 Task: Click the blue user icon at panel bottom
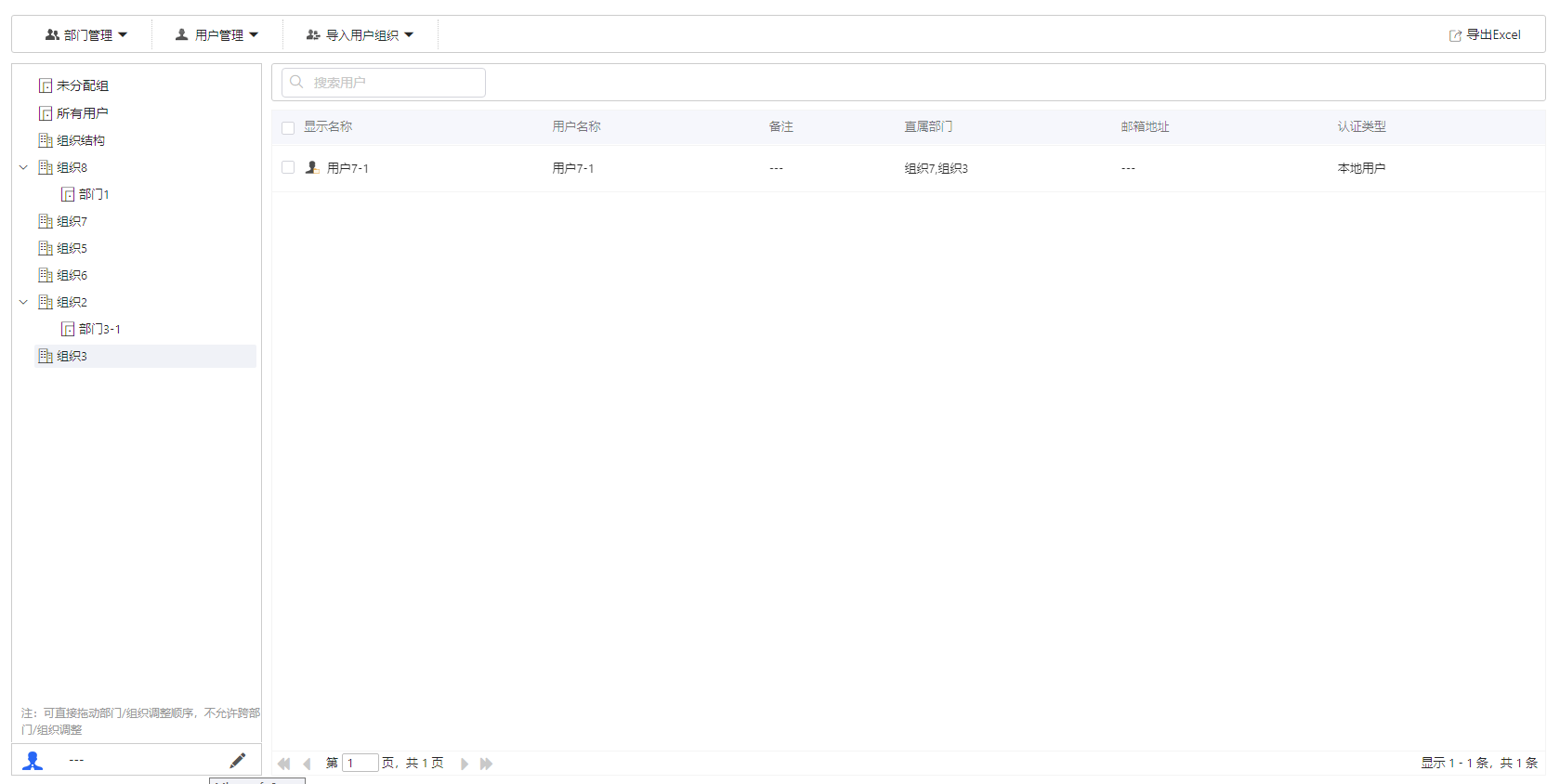click(x=33, y=761)
